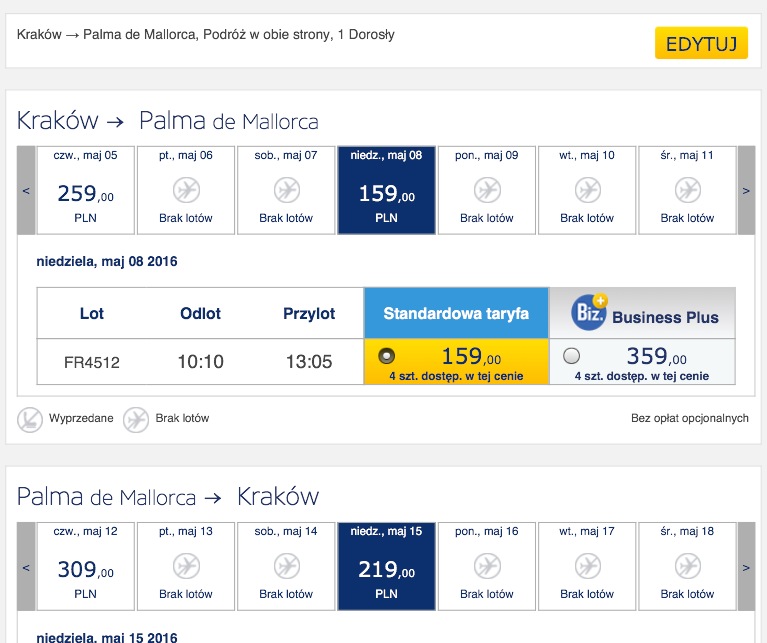Click the Wyprzedane legend seat icon
Screen dimensions: 767x643
30,420
